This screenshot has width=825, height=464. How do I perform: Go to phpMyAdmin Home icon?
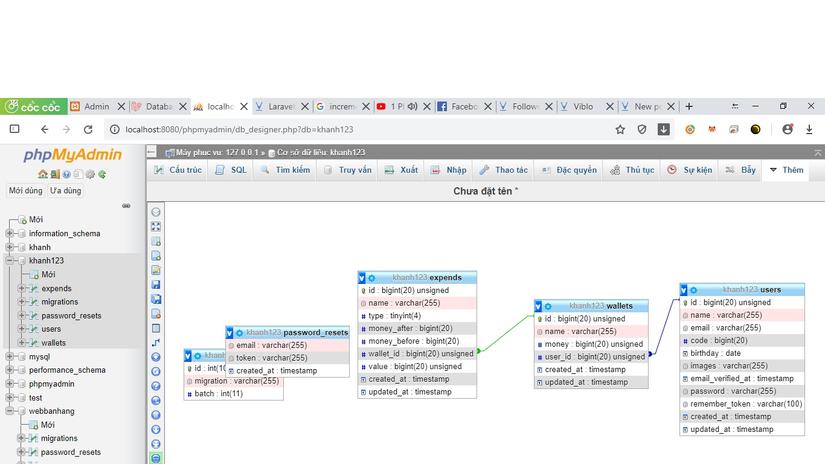43,174
